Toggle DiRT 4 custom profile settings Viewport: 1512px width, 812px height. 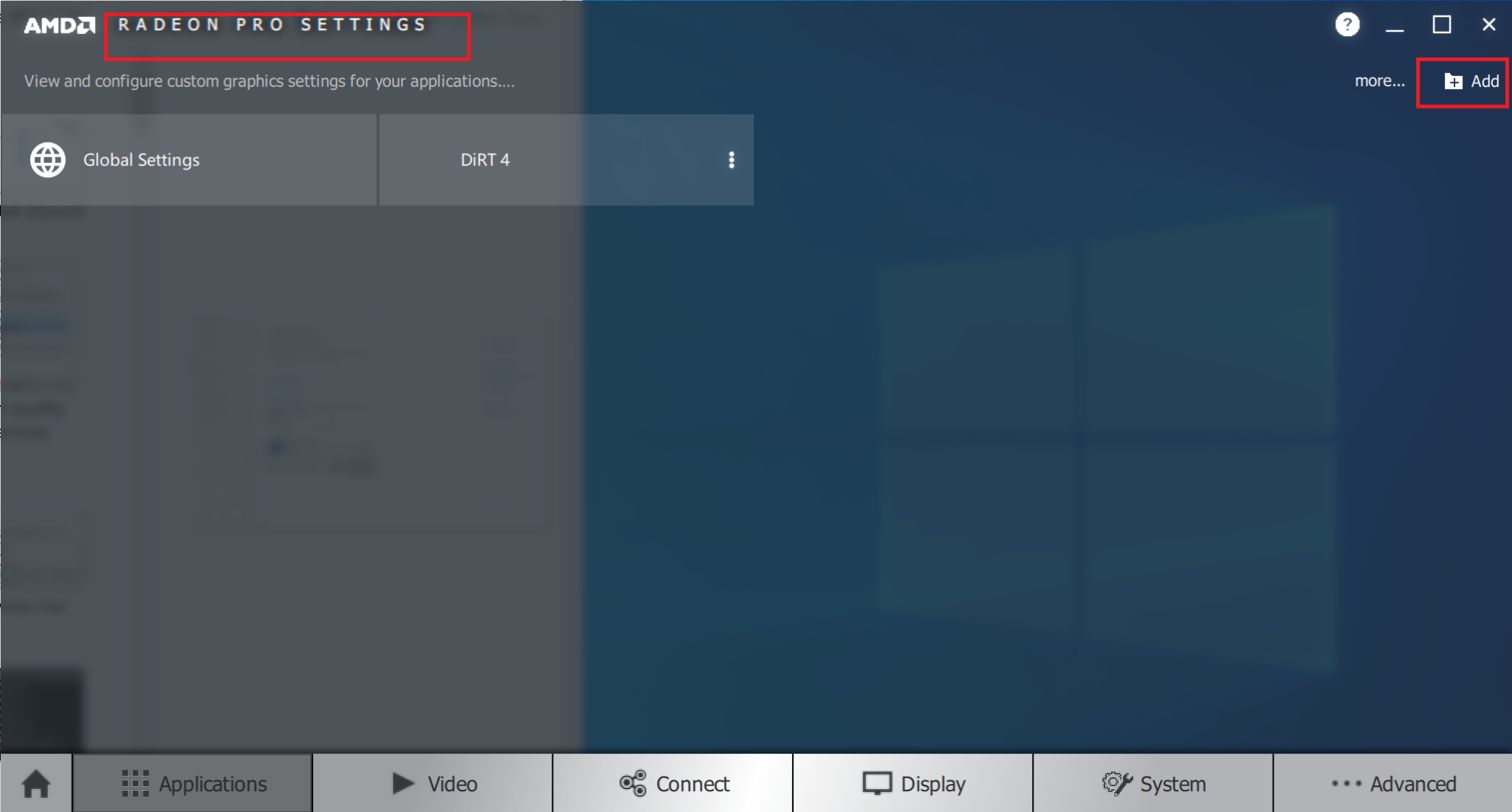click(x=730, y=159)
